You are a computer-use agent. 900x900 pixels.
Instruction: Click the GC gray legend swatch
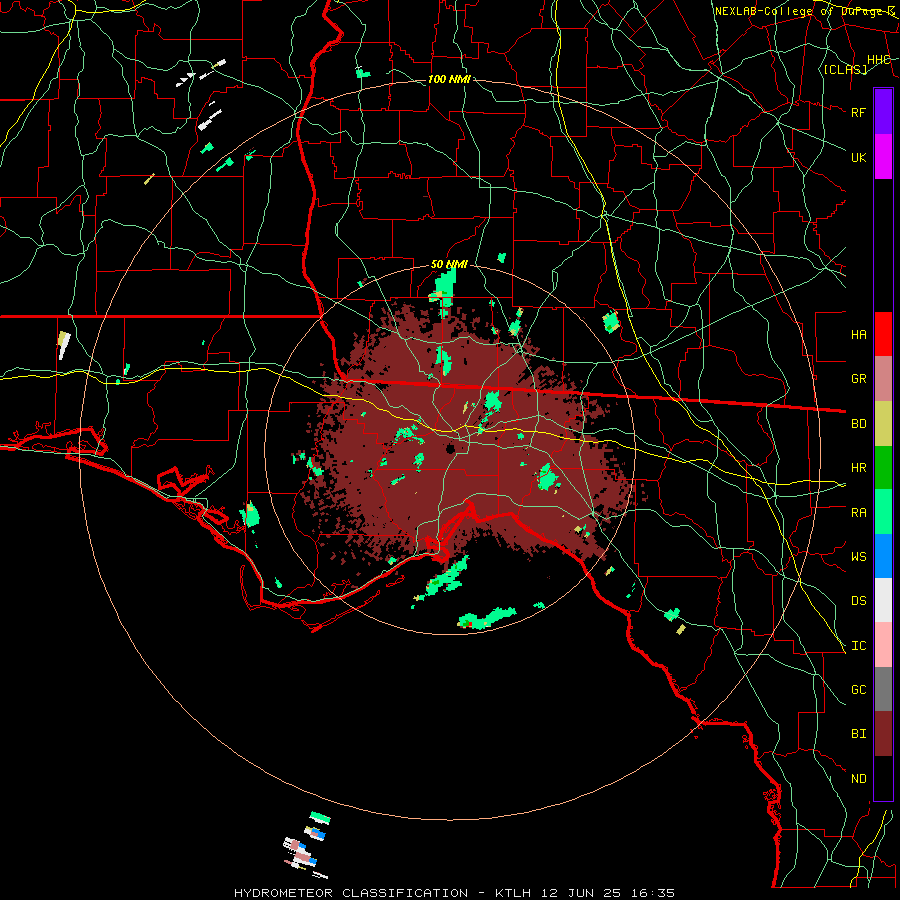tap(883, 689)
